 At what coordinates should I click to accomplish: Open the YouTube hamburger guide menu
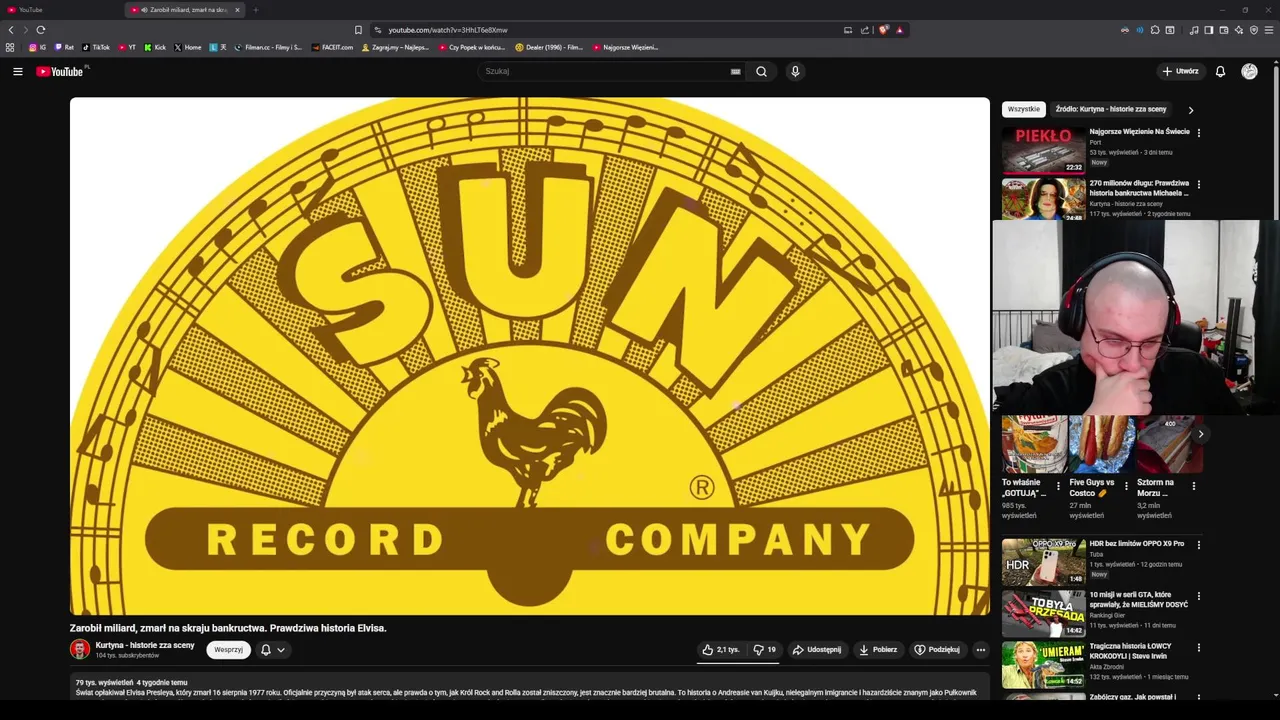pos(17,71)
